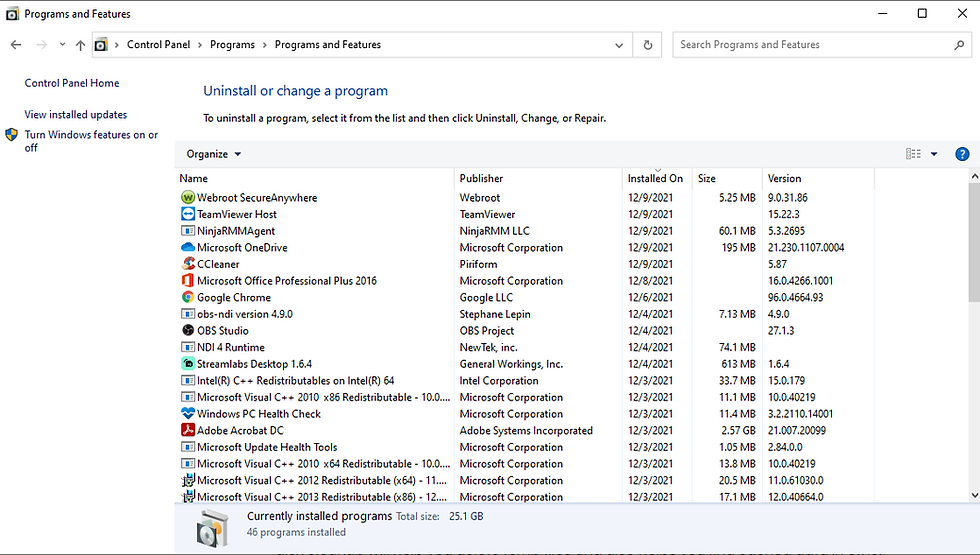Expand the chevron after Control Panel breadcrumb
This screenshot has width=980, height=555.
coord(200,45)
